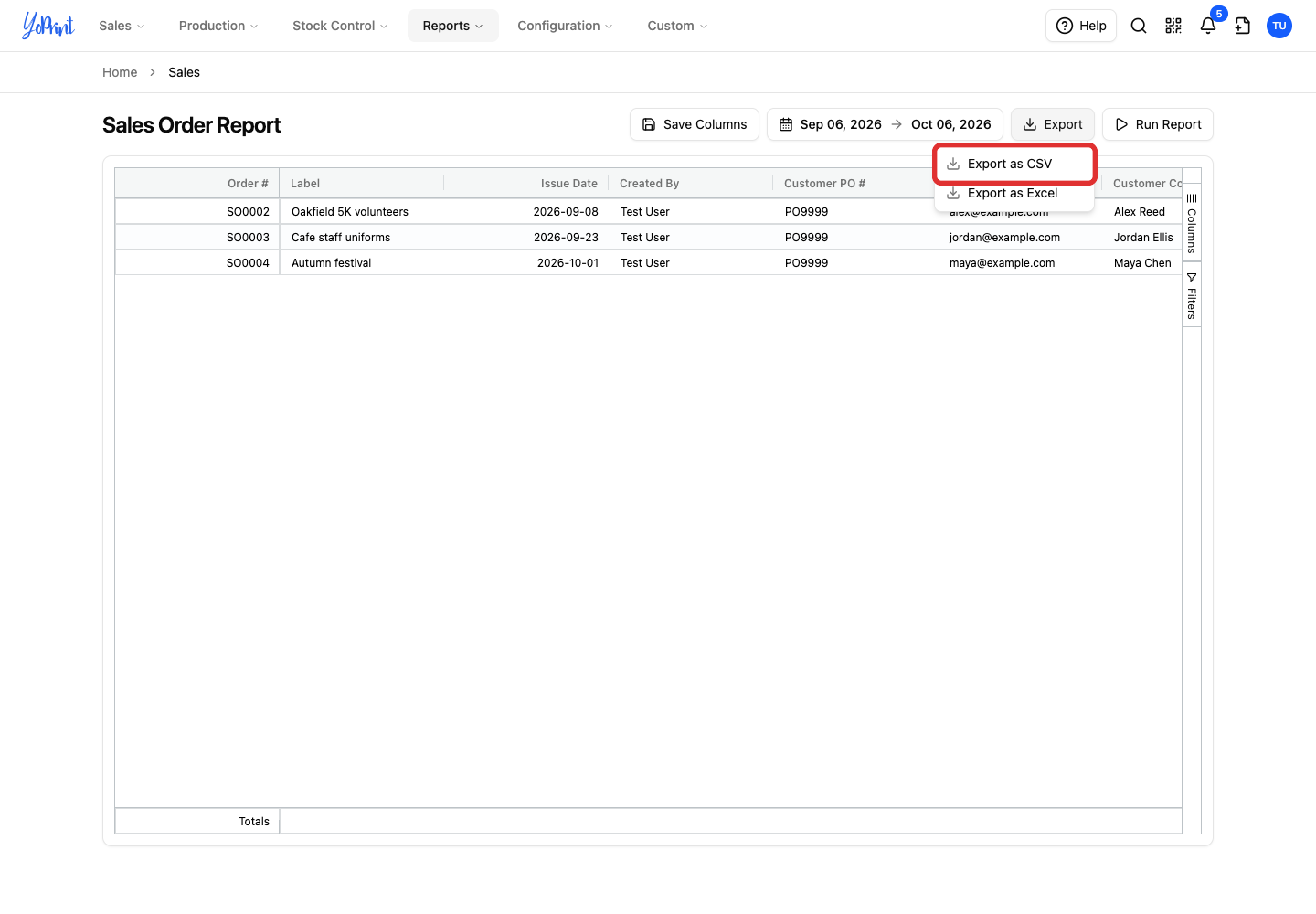The width and height of the screenshot is (1316, 914).
Task: Sort by the Label column header
Action: pos(362,184)
